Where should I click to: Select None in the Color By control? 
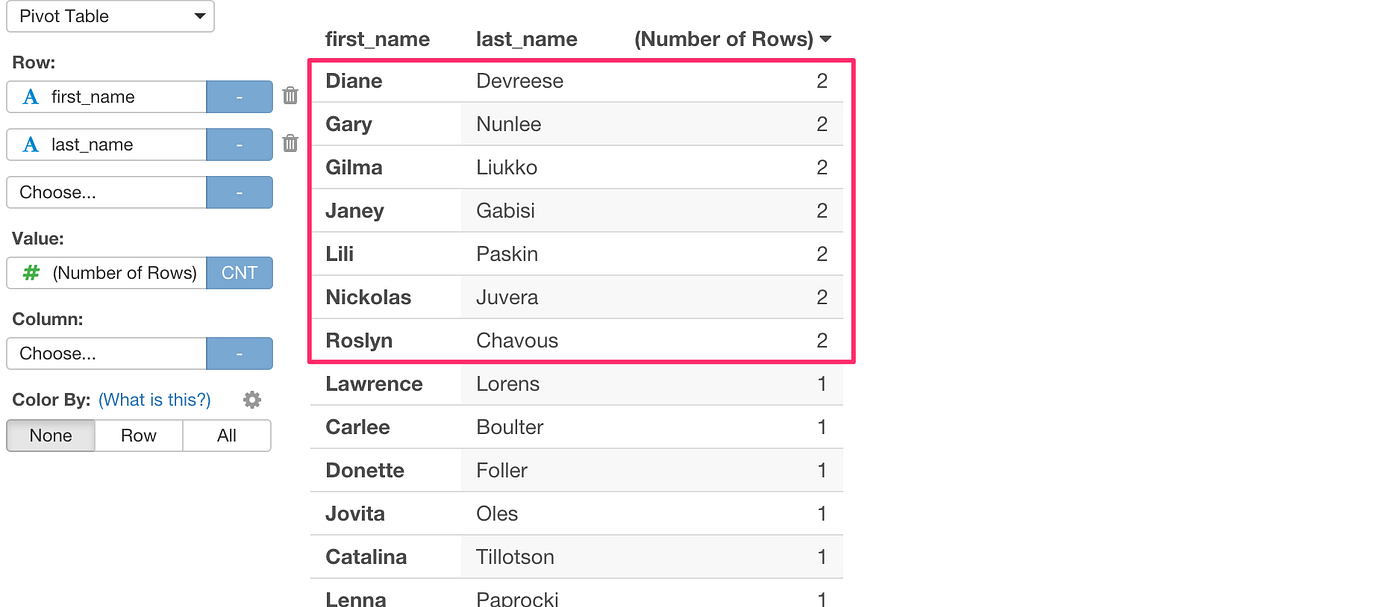point(50,435)
